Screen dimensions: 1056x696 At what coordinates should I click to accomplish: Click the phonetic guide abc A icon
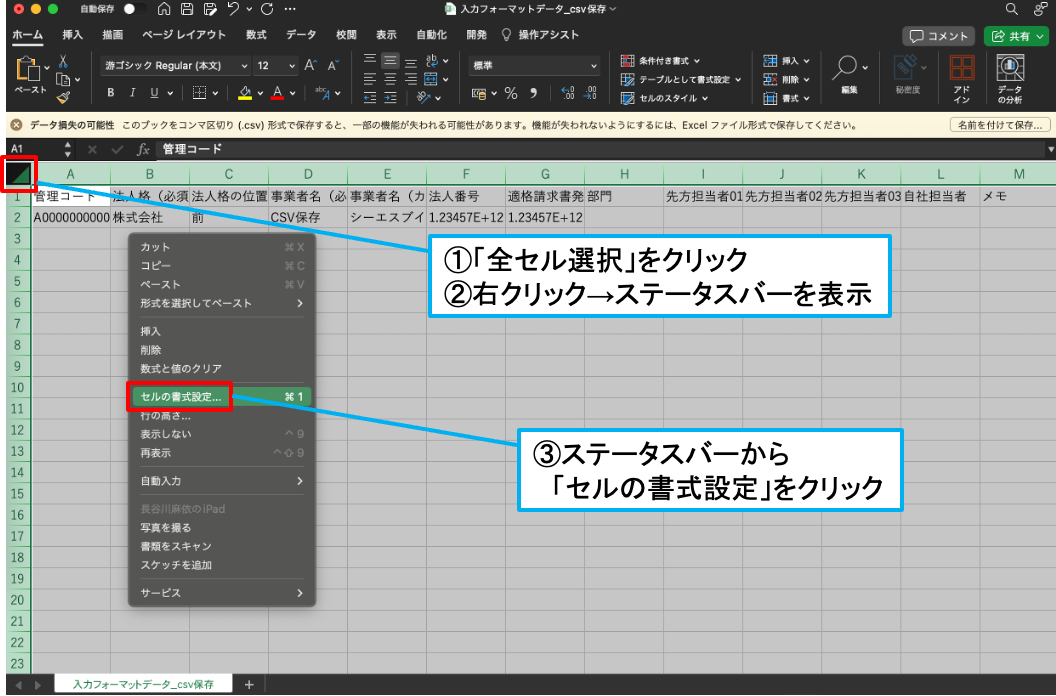(323, 93)
